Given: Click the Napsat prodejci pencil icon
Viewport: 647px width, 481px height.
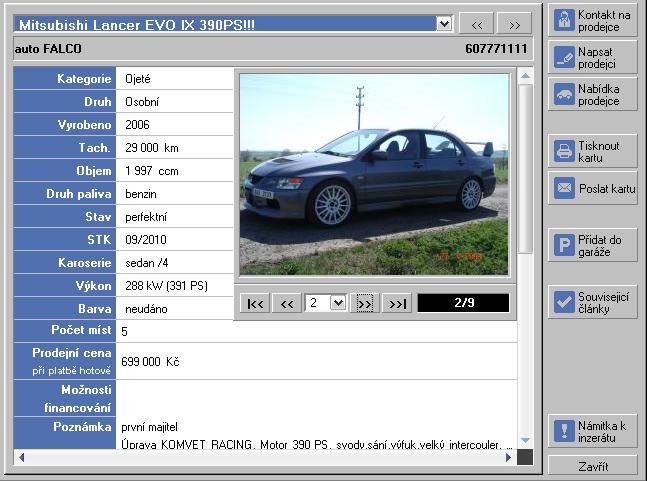Looking at the screenshot, I should click(x=564, y=57).
